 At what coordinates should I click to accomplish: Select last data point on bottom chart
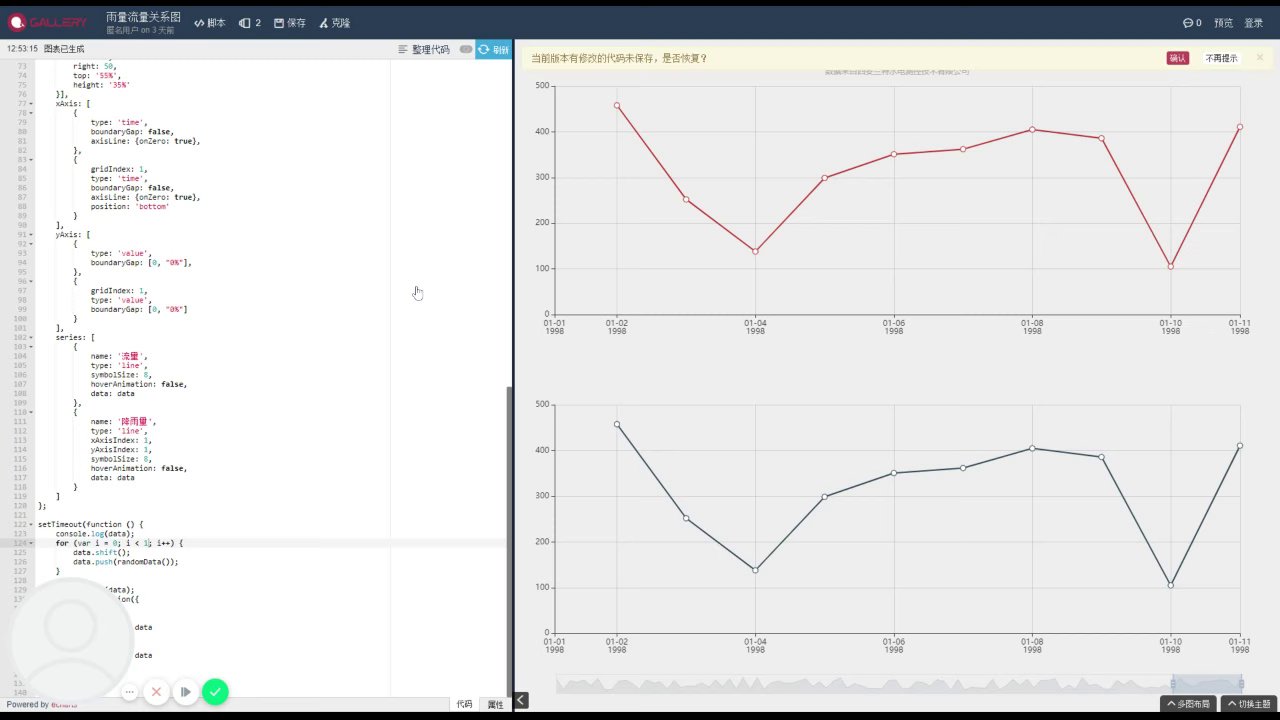[x=1239, y=446]
